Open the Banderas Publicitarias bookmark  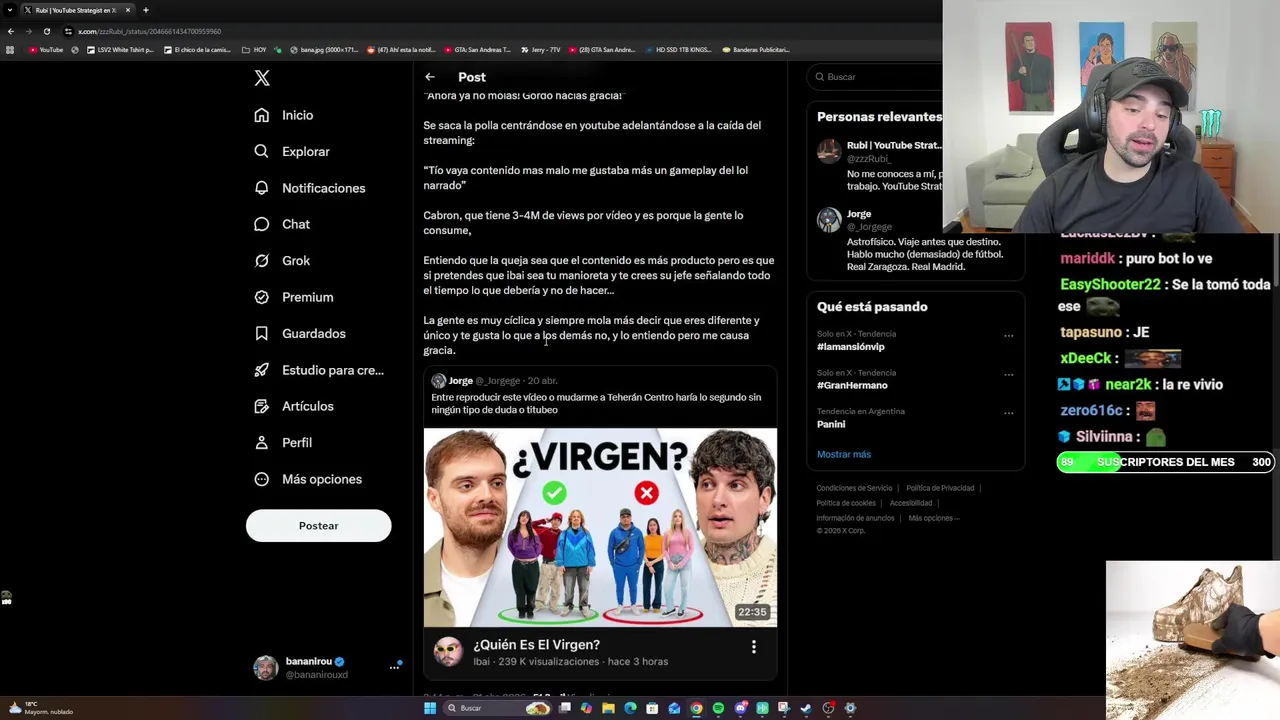tap(756, 50)
